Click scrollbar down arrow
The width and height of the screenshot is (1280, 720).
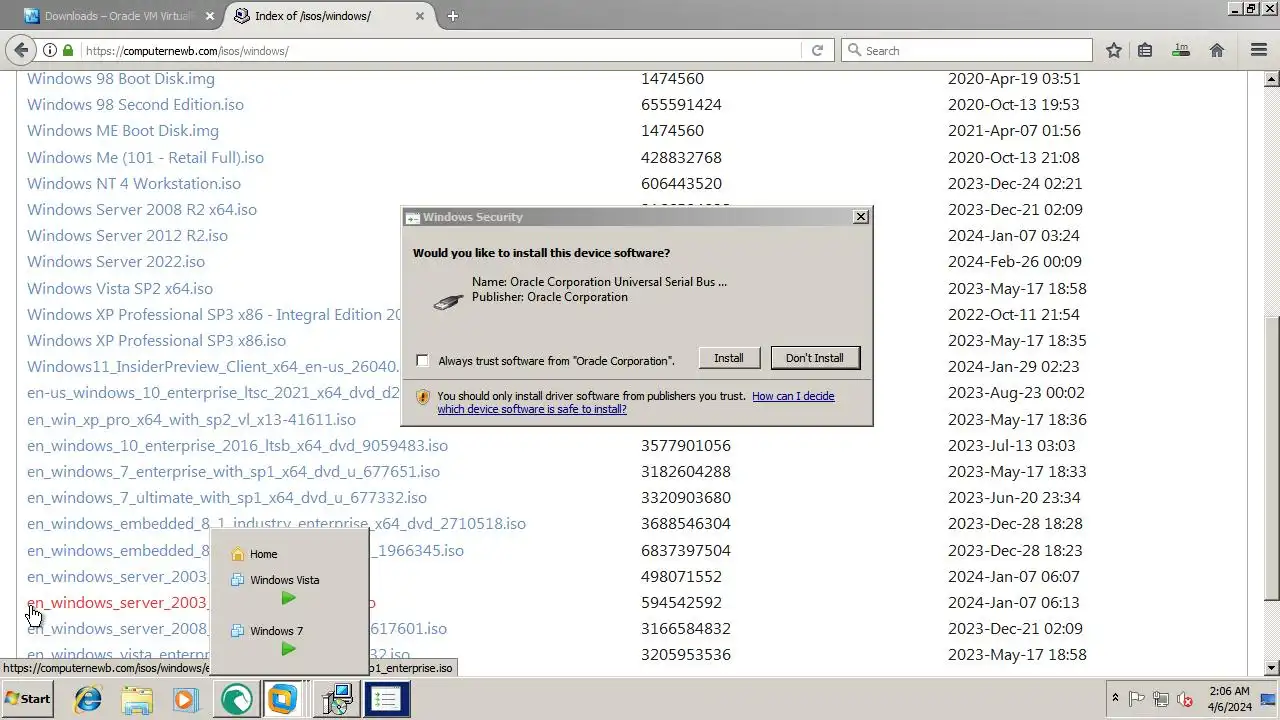(1272, 668)
